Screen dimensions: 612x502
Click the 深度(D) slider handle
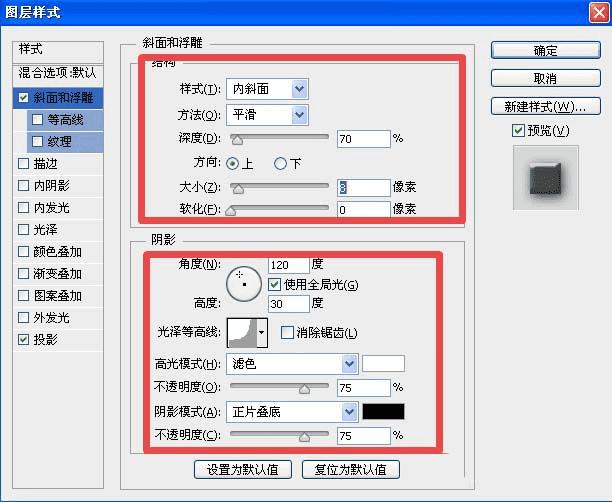(237, 139)
